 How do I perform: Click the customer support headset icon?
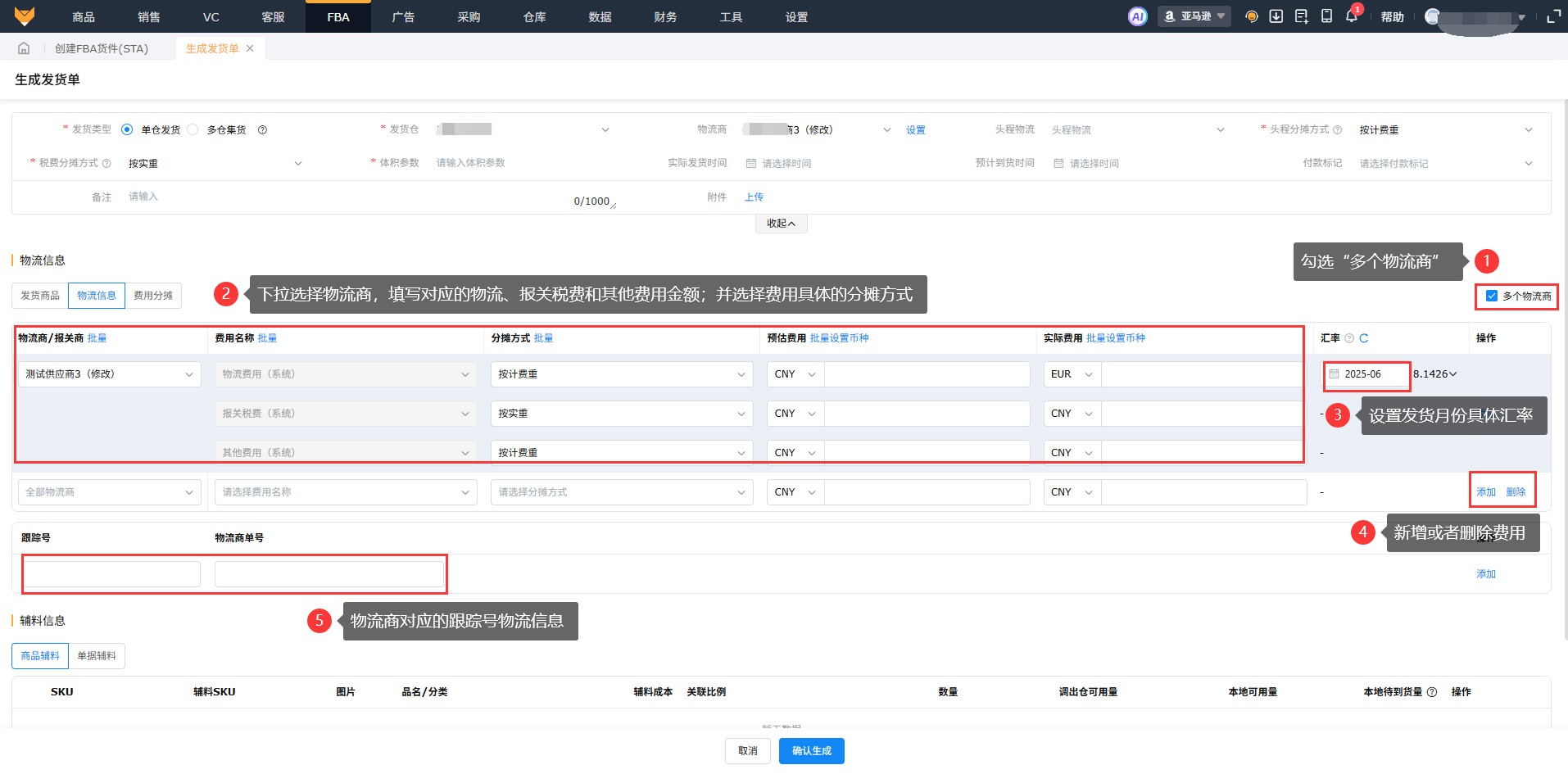click(x=1251, y=16)
